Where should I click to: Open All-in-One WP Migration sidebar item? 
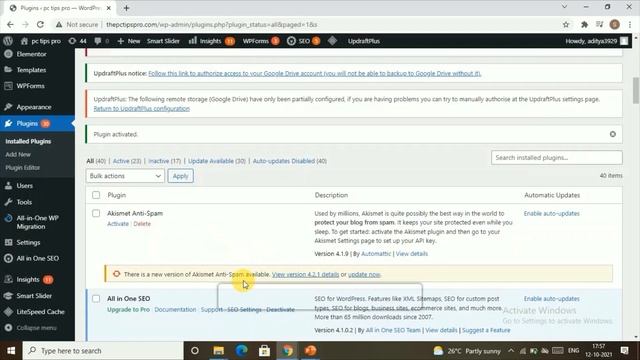point(37,222)
